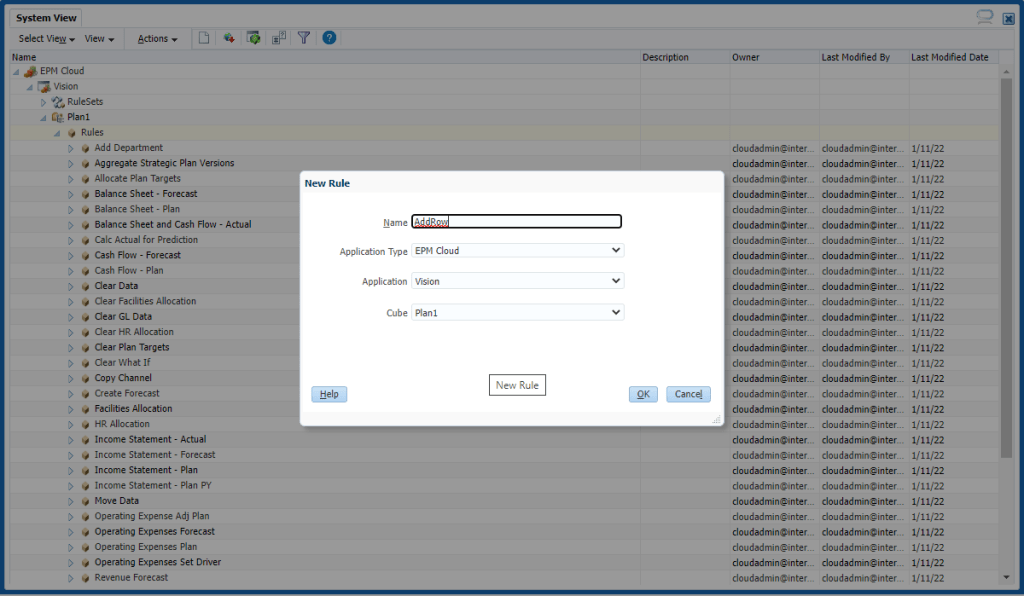Click the new document icon in toolbar
Viewport: 1024px width, 596px height.
tap(204, 38)
